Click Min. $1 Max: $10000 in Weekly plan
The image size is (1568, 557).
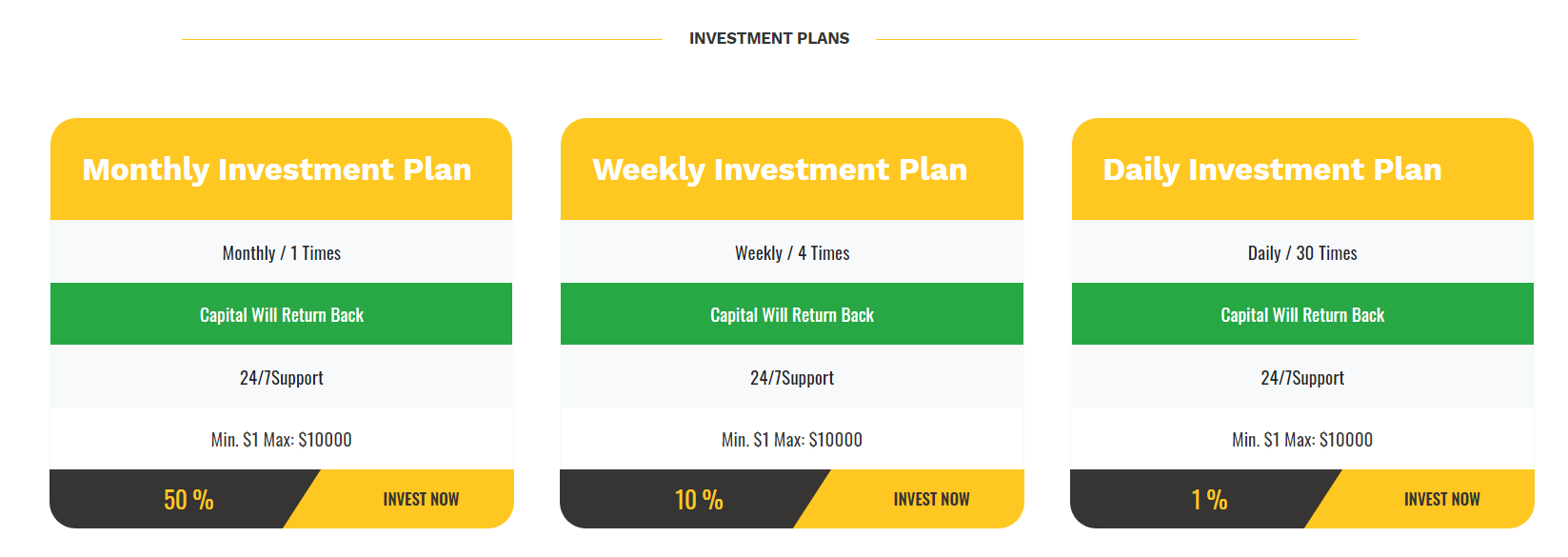tap(792, 439)
